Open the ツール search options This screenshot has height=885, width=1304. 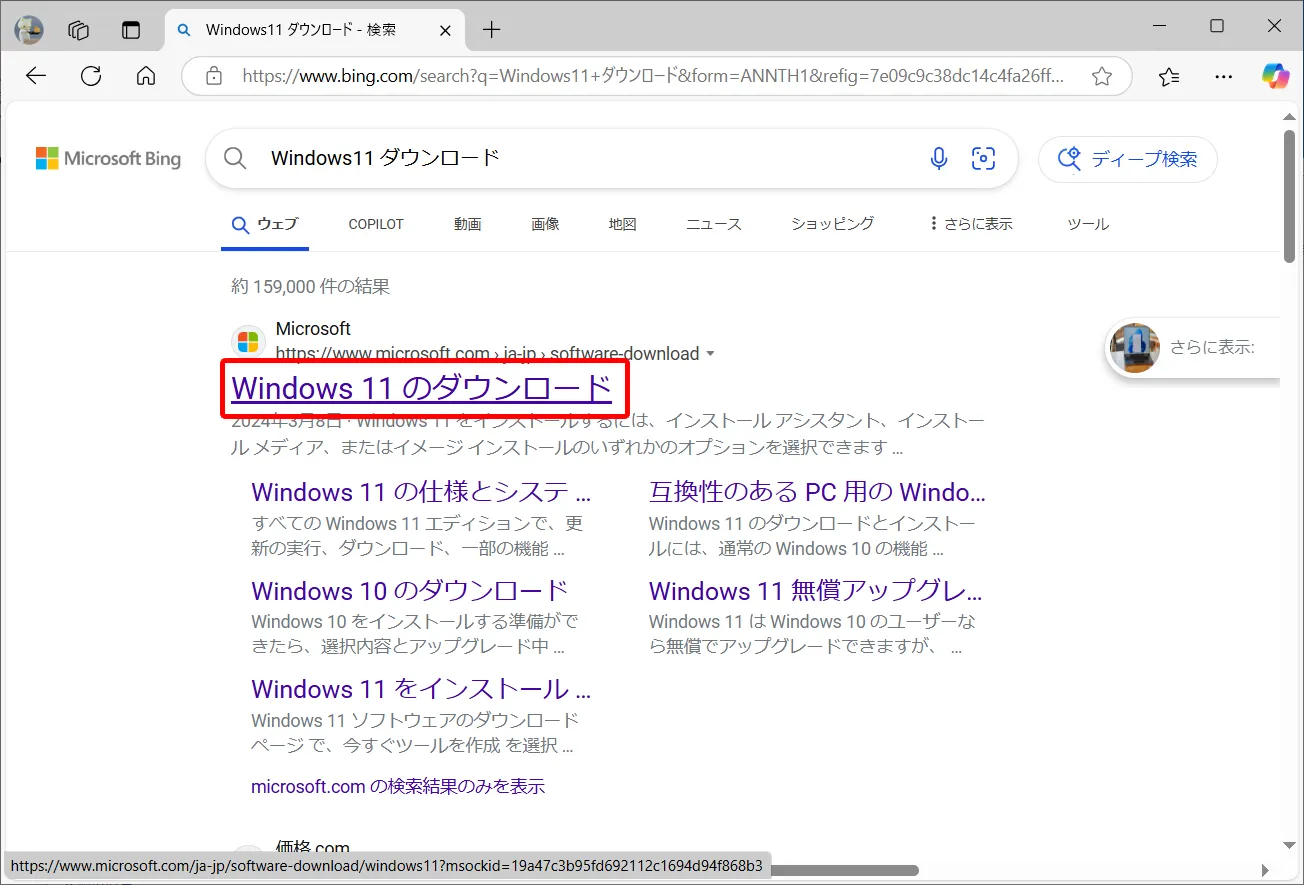[x=1088, y=224]
